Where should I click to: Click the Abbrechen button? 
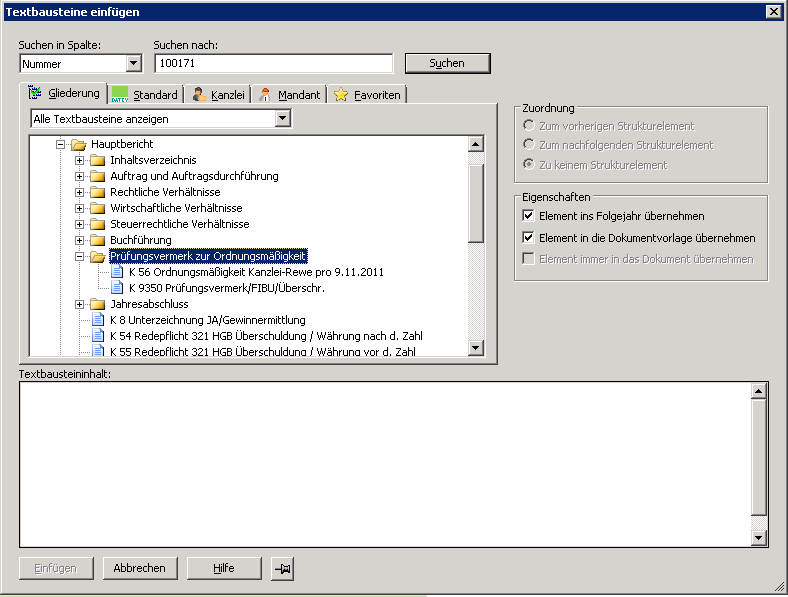pyautogui.click(x=140, y=568)
